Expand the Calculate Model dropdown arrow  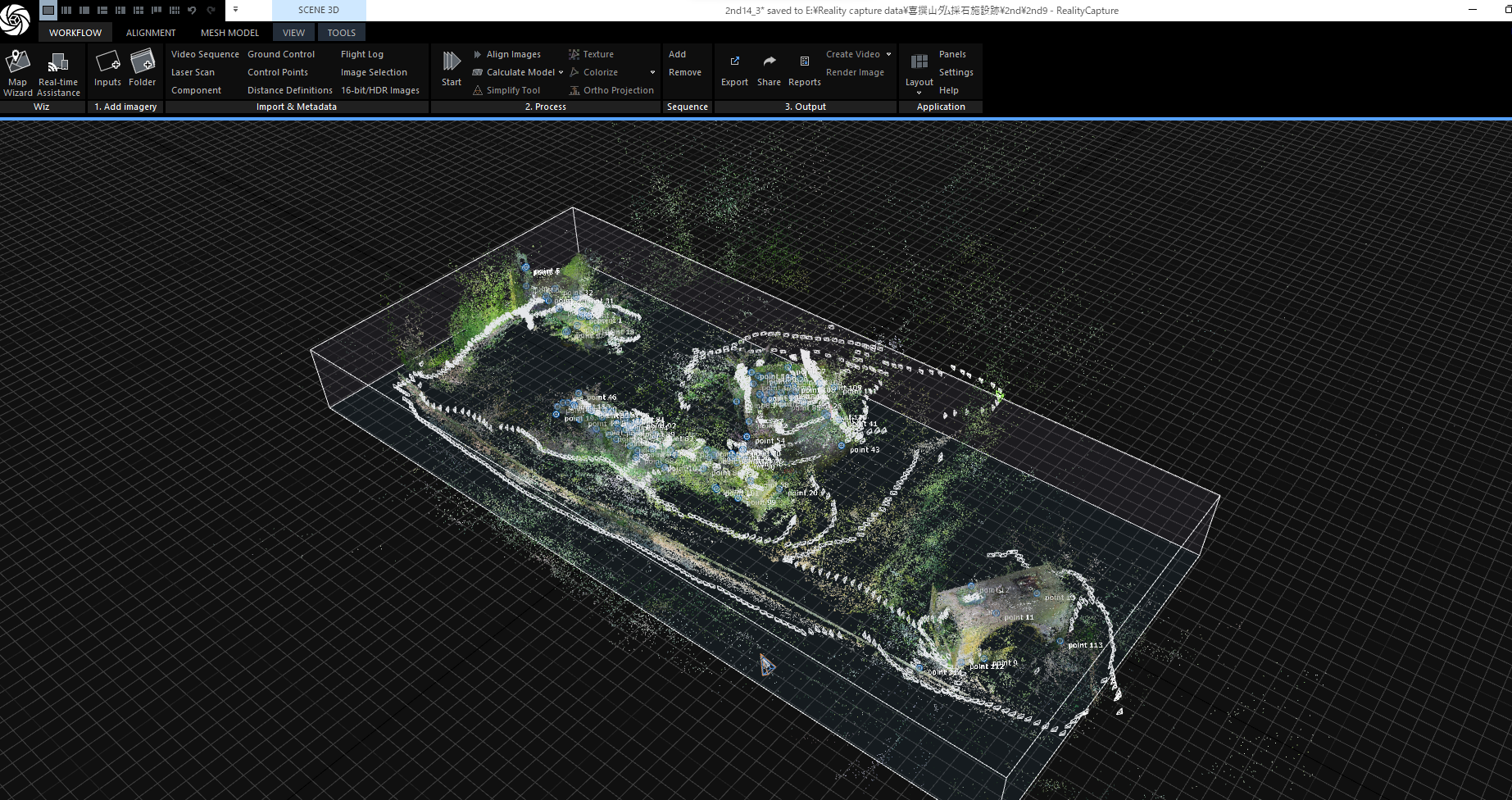coord(561,72)
